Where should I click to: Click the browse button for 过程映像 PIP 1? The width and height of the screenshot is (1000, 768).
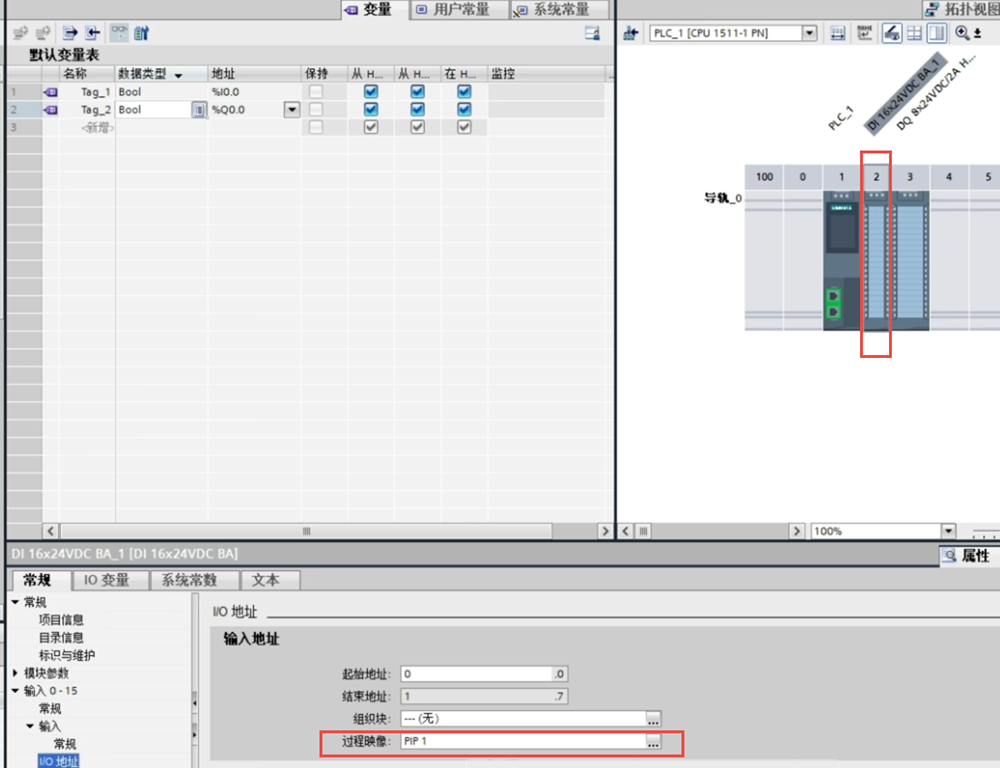pyautogui.click(x=653, y=742)
